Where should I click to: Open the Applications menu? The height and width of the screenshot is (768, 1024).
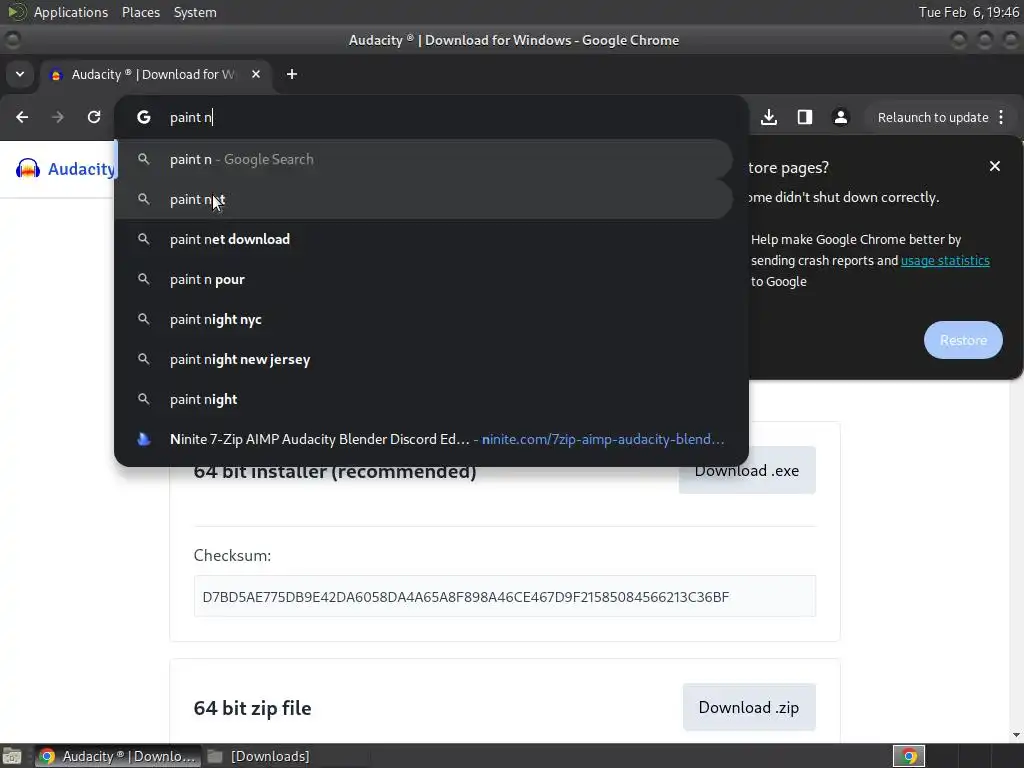pos(71,12)
